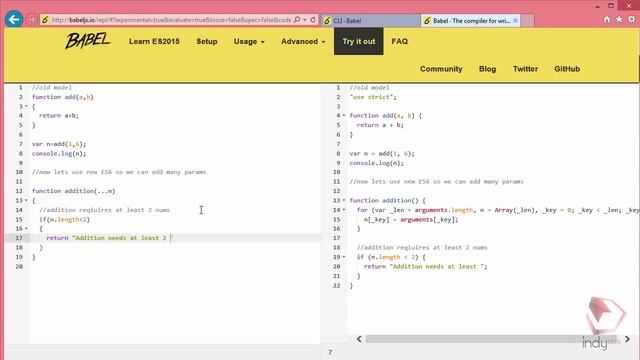Image resolution: width=640 pixels, height=360 pixels.
Task: Click line number 22 in the output gutter
Action: pyautogui.click(x=336, y=286)
